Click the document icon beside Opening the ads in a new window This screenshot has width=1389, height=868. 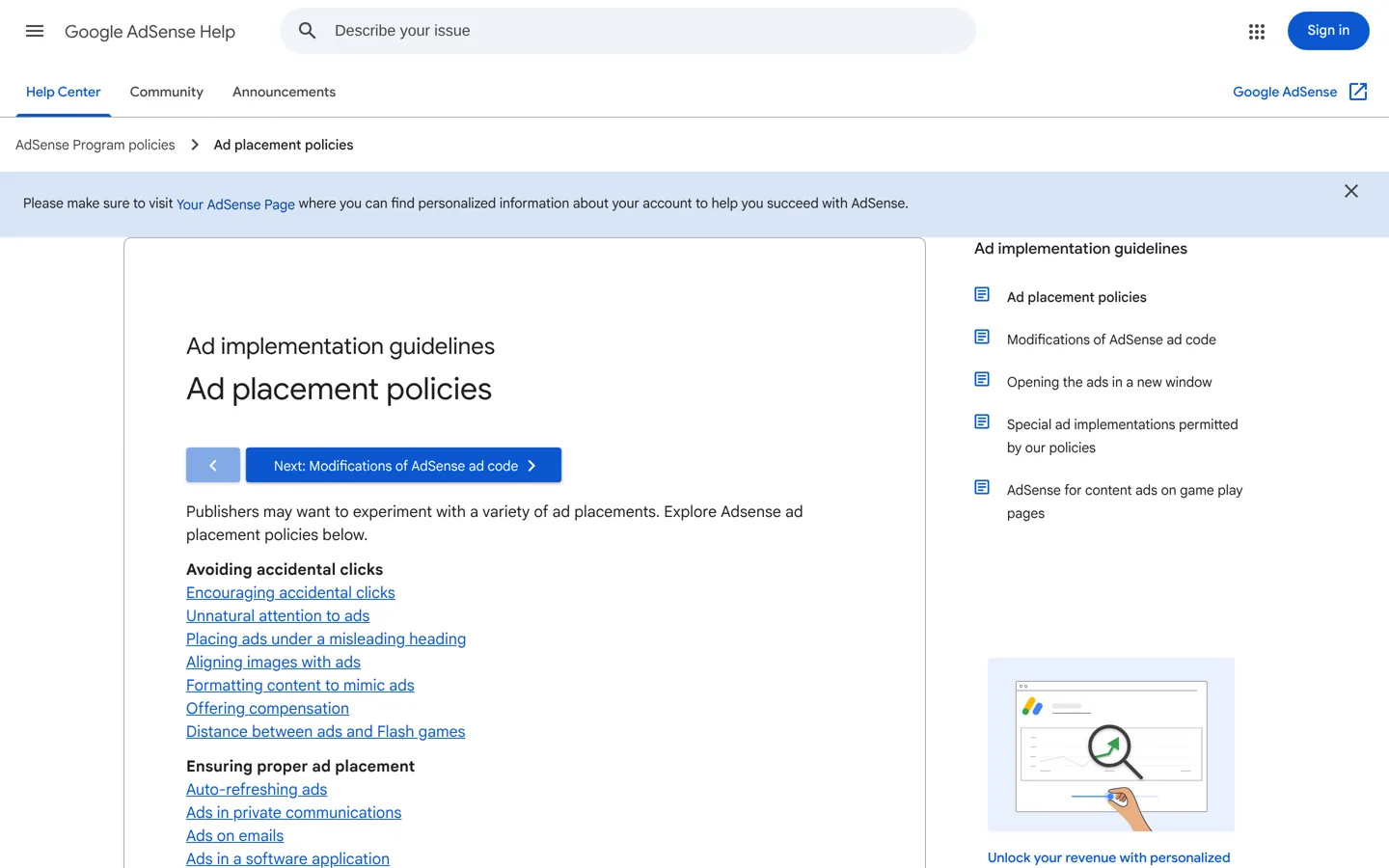pos(982,379)
